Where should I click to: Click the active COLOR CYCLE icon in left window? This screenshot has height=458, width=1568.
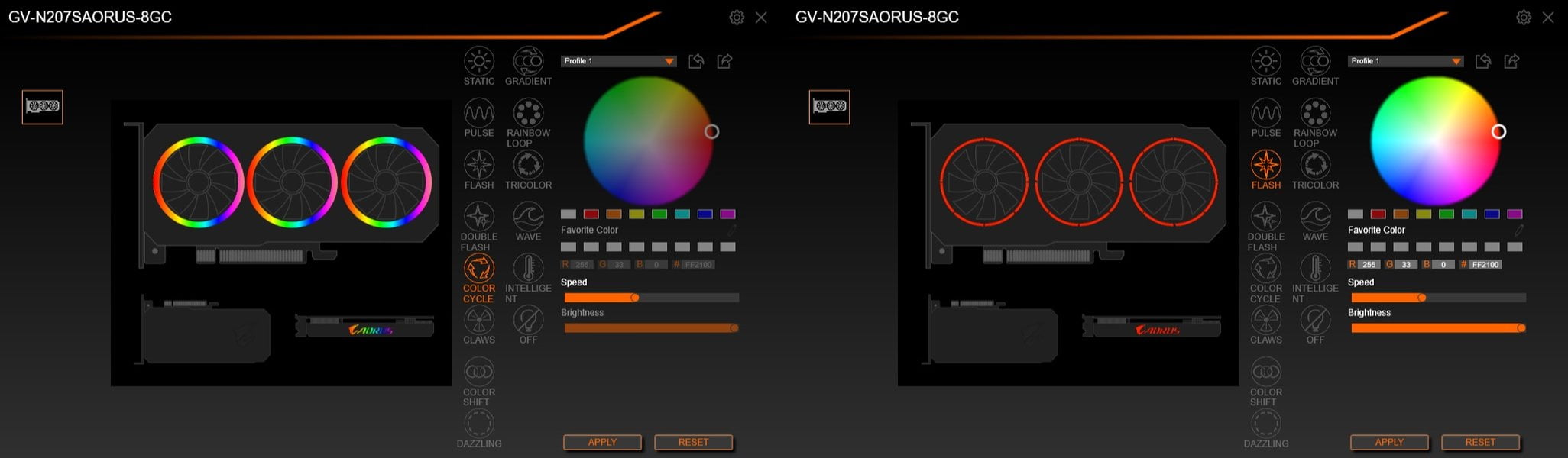pyautogui.click(x=479, y=269)
